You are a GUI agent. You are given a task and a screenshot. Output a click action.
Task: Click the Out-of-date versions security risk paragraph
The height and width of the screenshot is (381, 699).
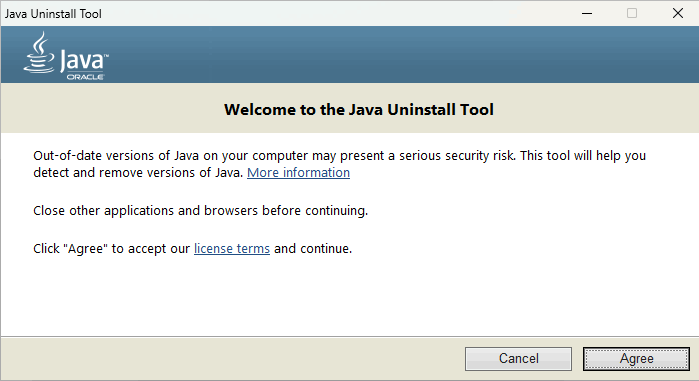tap(339, 164)
